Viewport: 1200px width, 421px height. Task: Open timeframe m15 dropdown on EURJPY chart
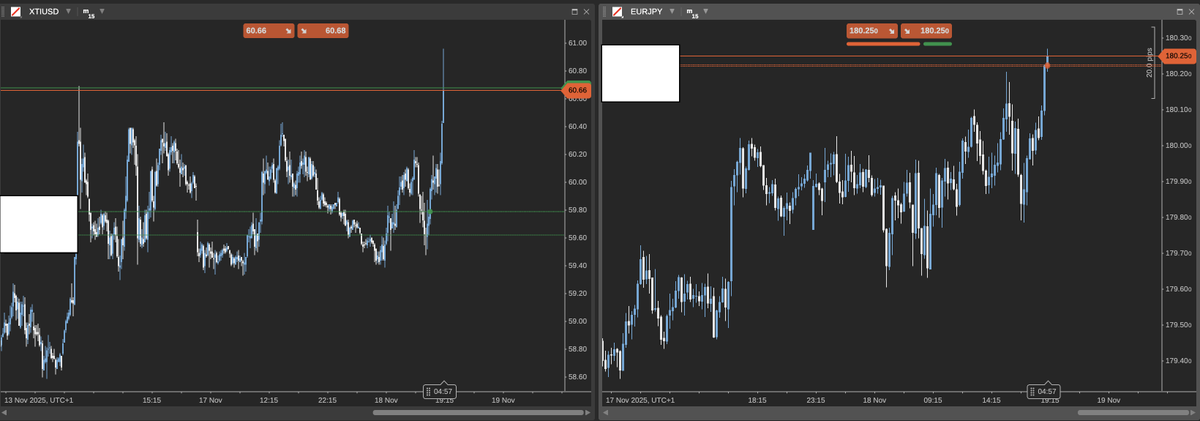click(705, 11)
